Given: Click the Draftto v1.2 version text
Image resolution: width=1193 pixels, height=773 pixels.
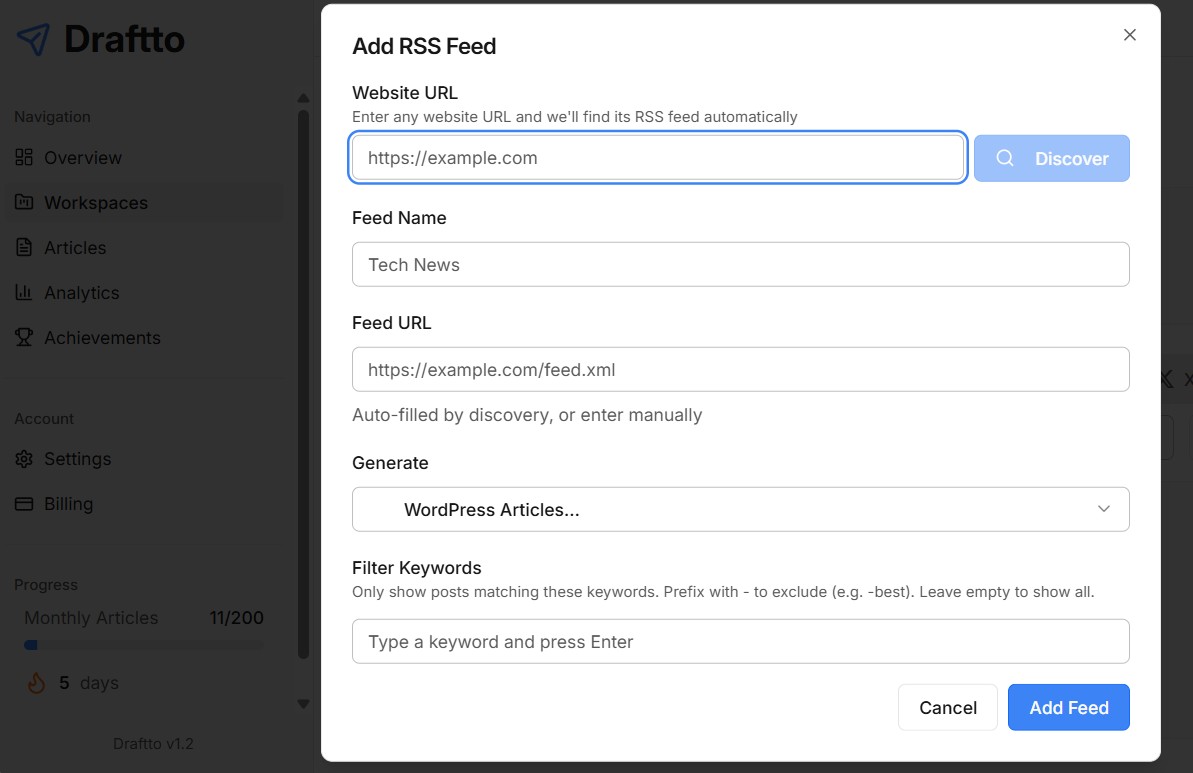Looking at the screenshot, I should click(153, 743).
